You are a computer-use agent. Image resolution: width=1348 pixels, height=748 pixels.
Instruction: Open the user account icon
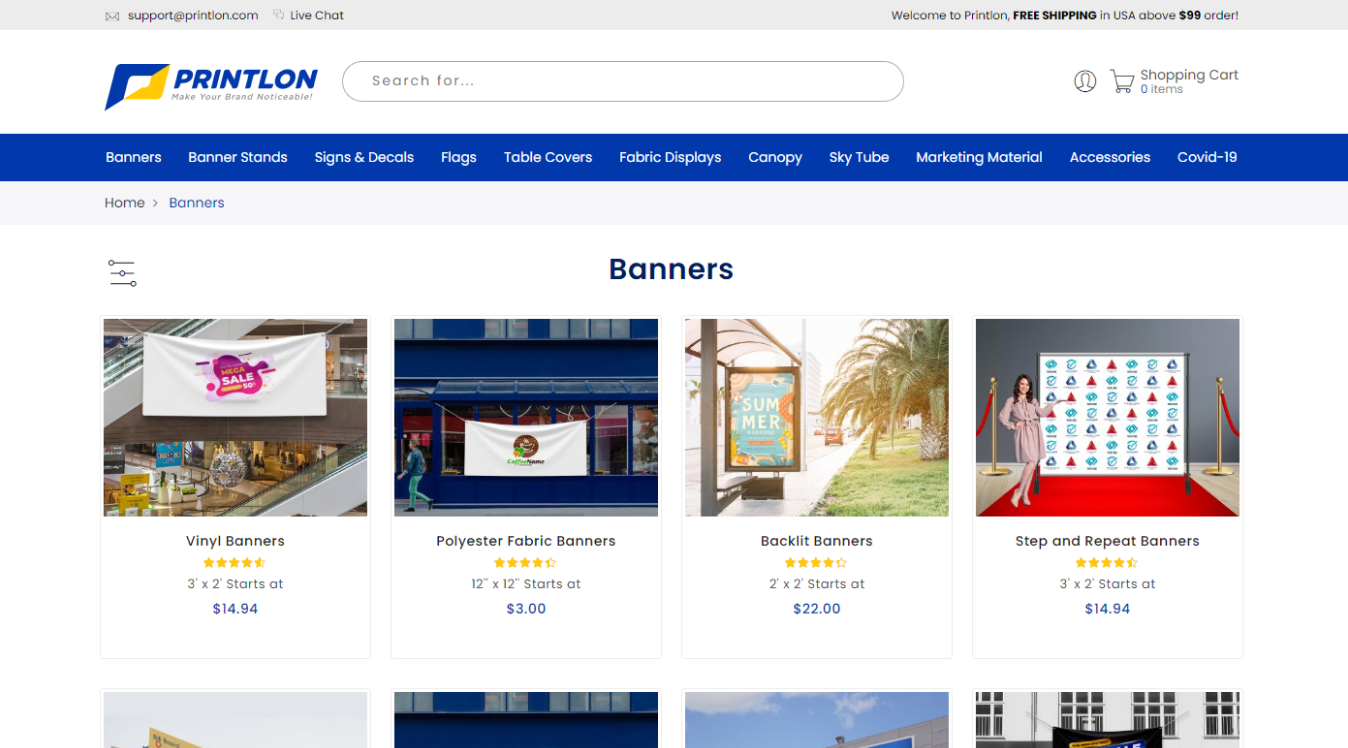click(1085, 81)
